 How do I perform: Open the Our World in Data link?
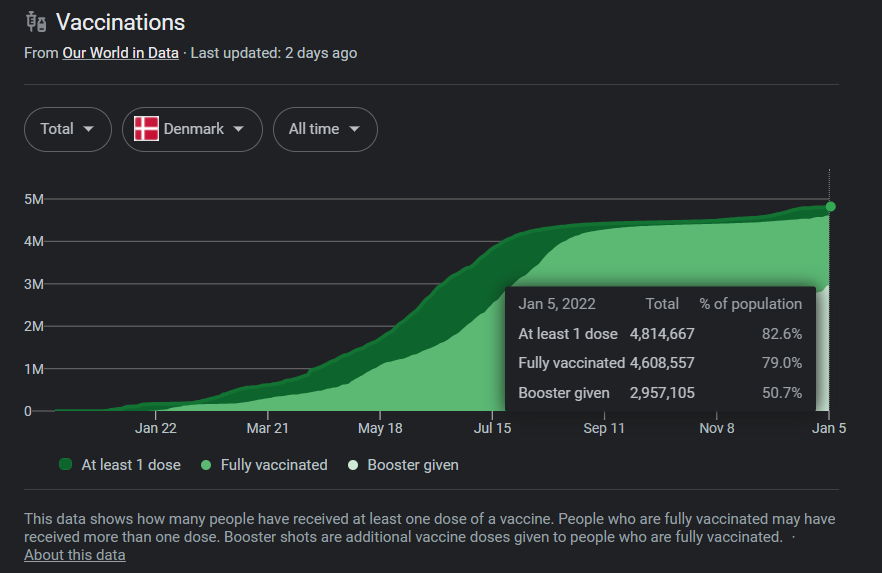(120, 53)
